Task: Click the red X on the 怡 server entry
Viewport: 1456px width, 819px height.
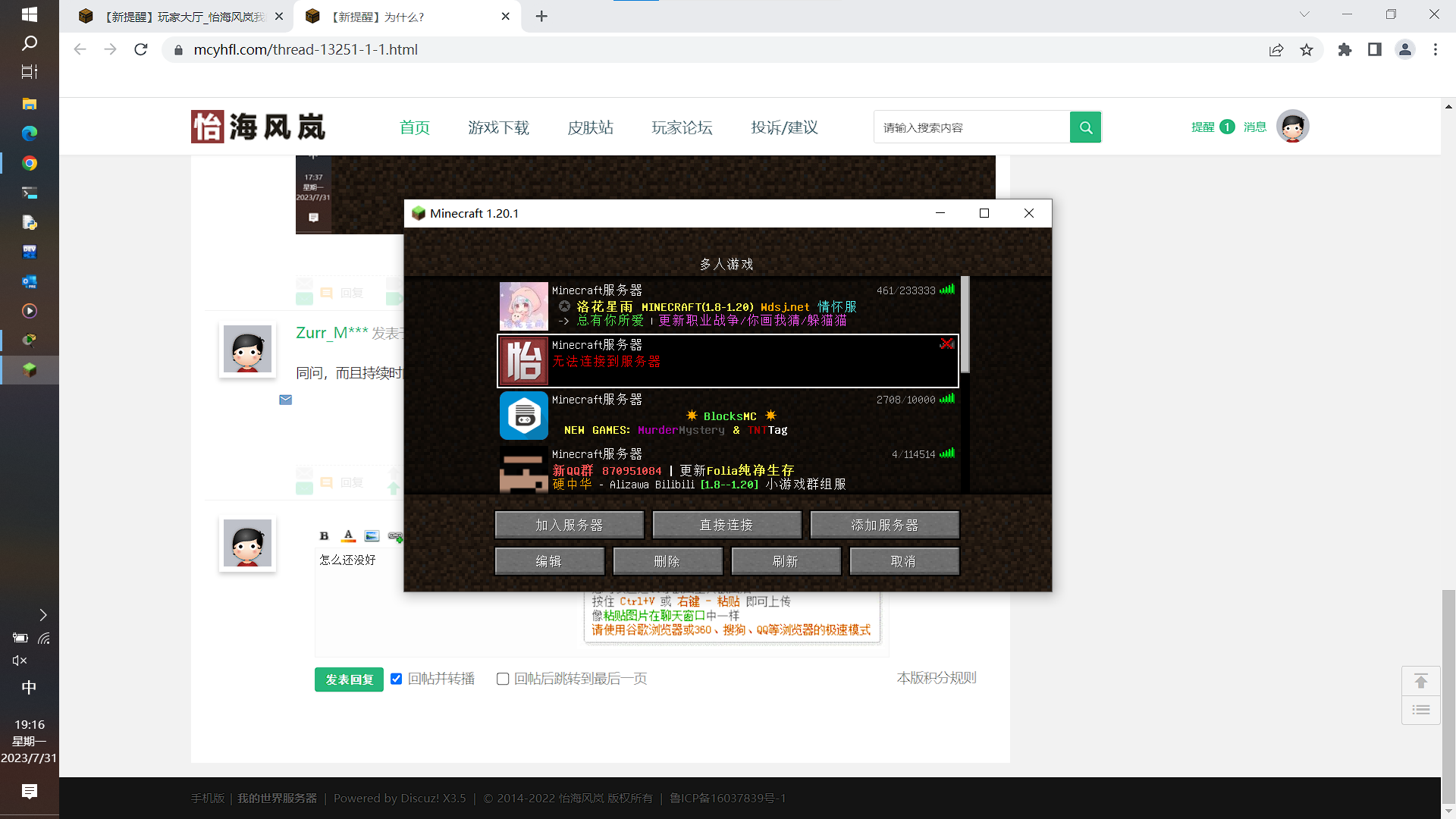Action: pyautogui.click(x=946, y=344)
